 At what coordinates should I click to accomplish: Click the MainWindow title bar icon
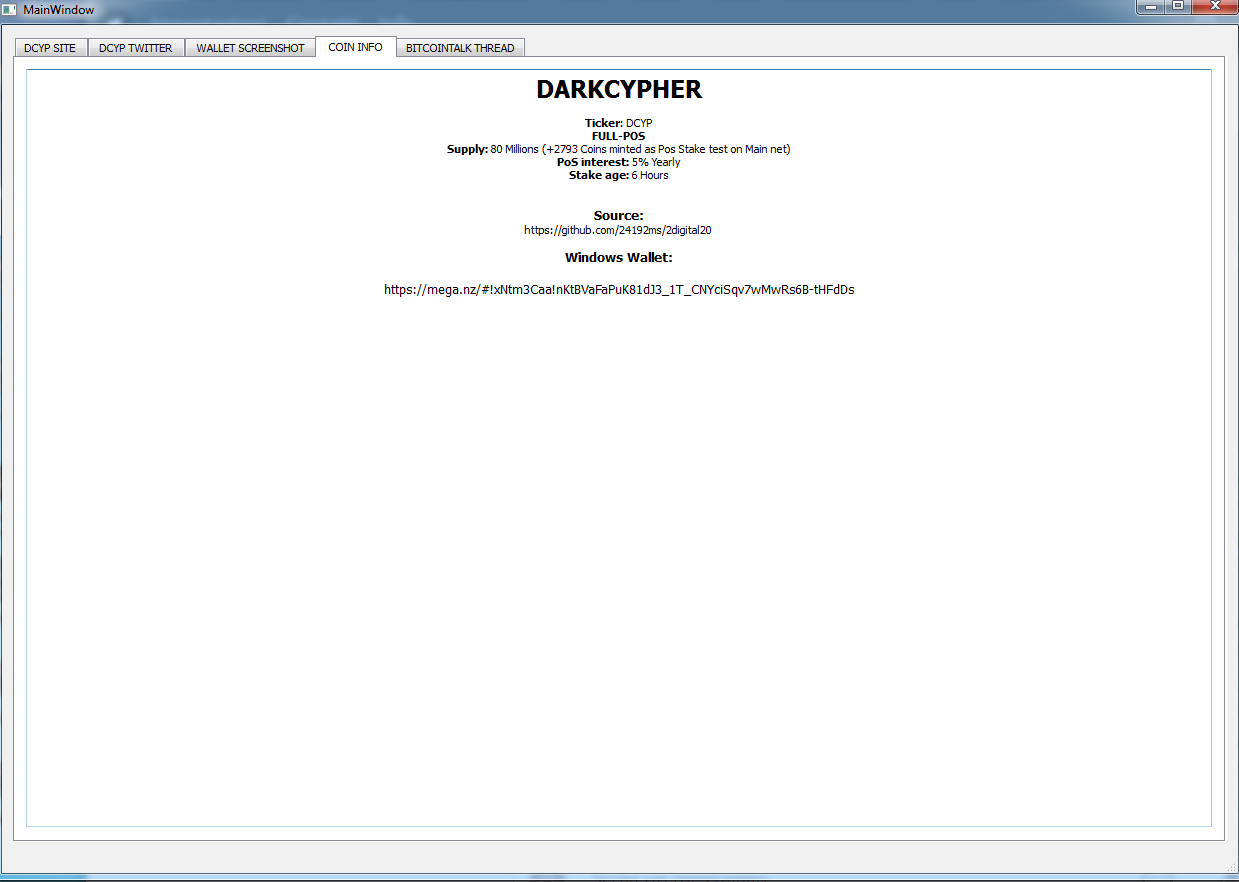9,9
